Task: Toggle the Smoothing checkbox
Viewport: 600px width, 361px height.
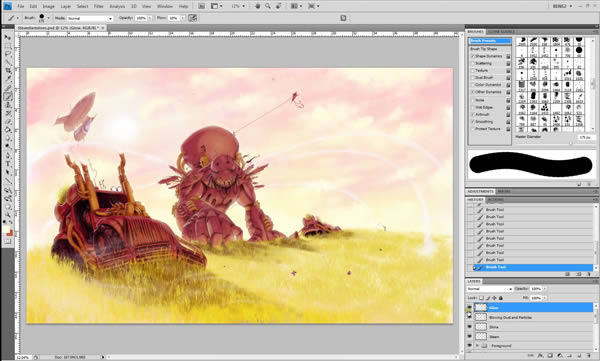Action: pos(473,122)
